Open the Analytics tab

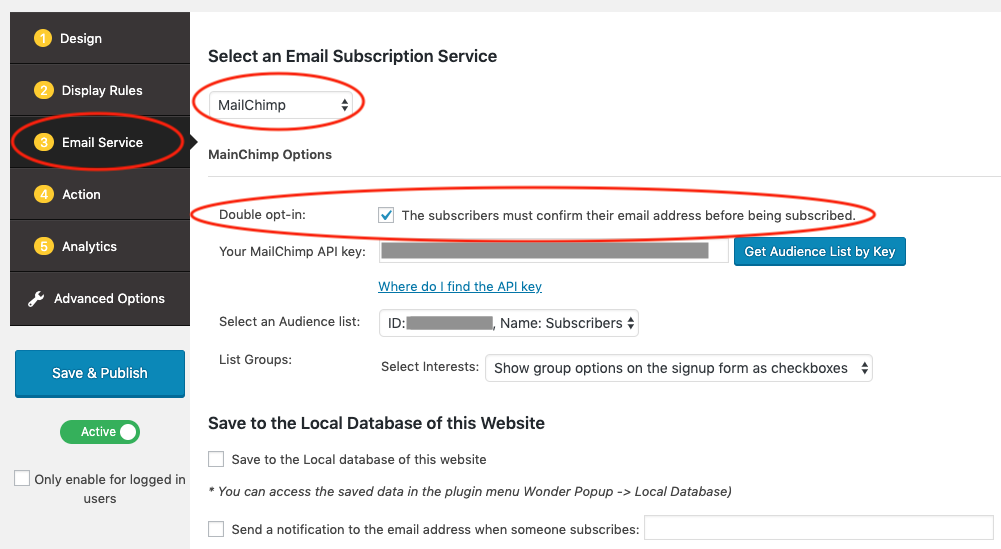(x=89, y=247)
